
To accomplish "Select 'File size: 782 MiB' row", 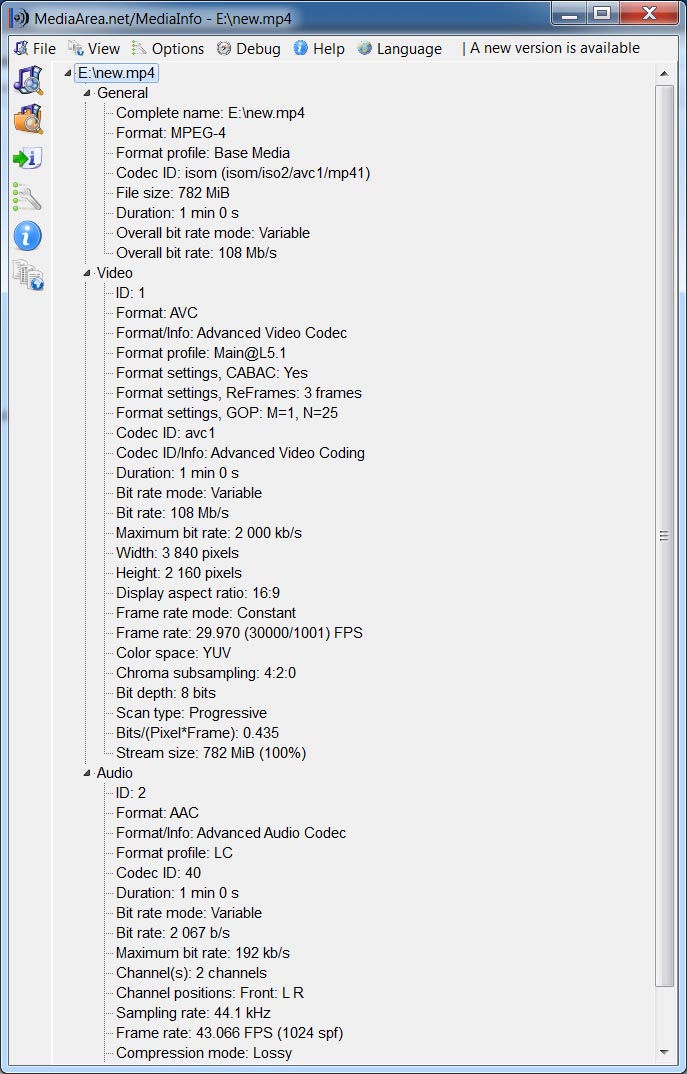I will click(x=173, y=193).
